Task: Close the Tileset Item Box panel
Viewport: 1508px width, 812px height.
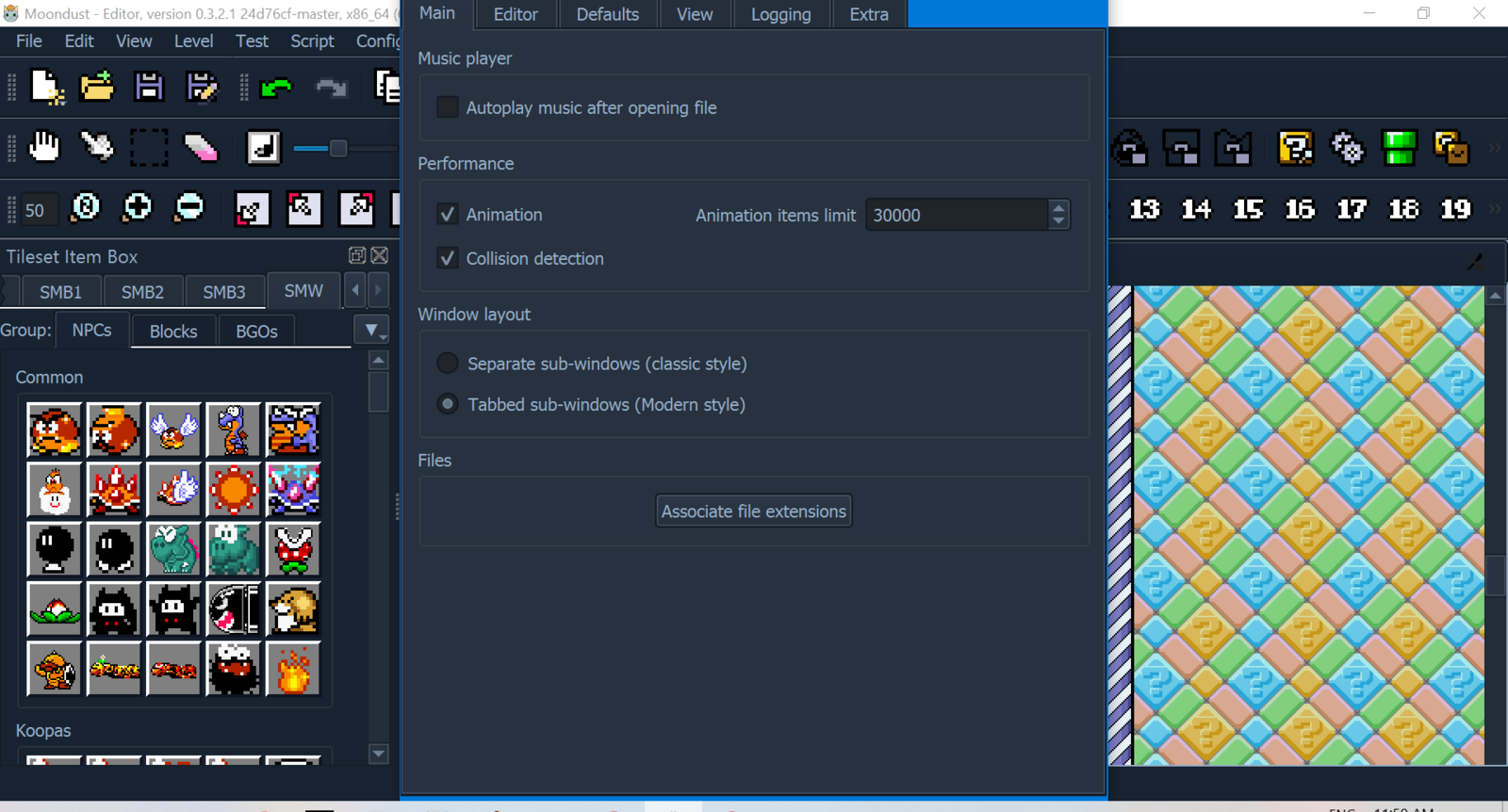Action: (380, 255)
